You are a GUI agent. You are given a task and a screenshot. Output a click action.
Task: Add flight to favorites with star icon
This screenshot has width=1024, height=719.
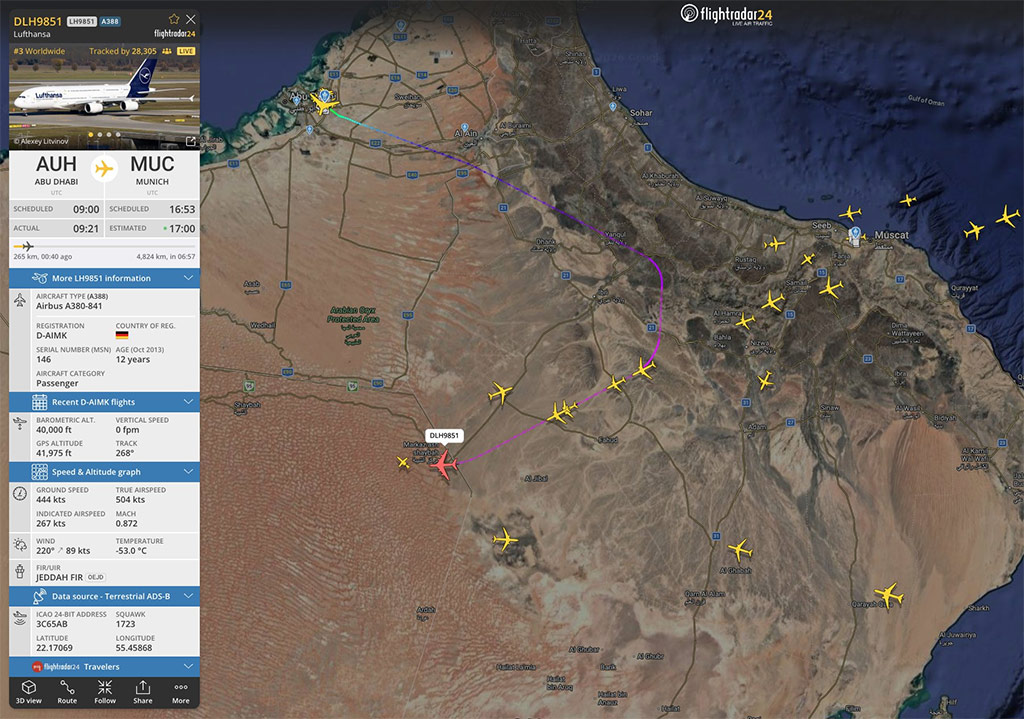pyautogui.click(x=174, y=19)
